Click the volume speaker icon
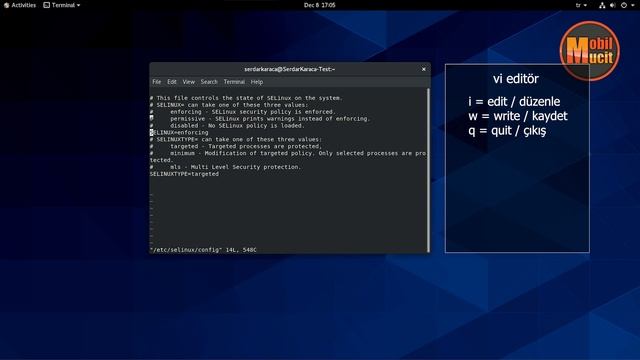Screen dimensions: 640x360 click(x=613, y=5)
